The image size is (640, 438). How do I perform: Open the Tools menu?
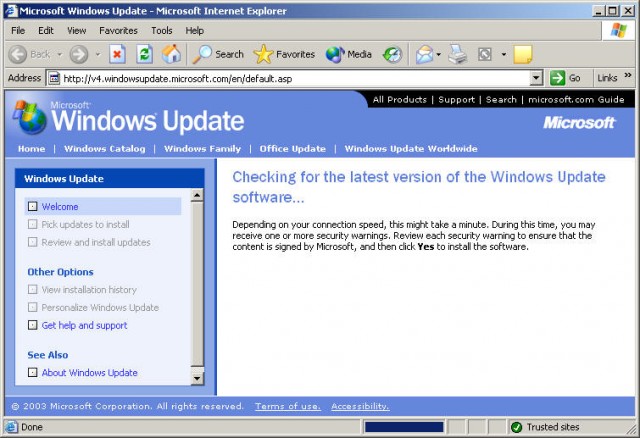162,31
